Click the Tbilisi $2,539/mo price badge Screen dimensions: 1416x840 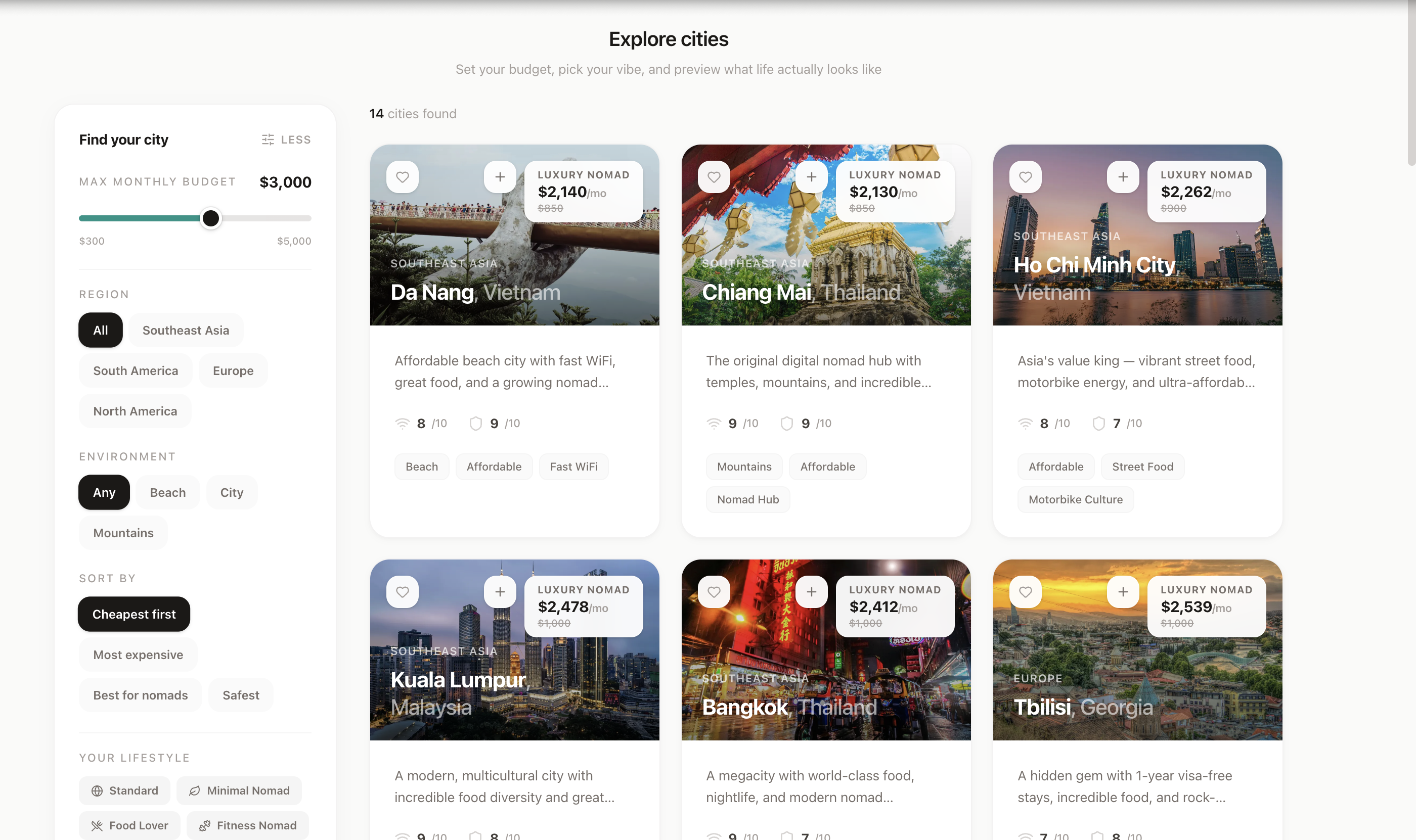click(x=1207, y=606)
